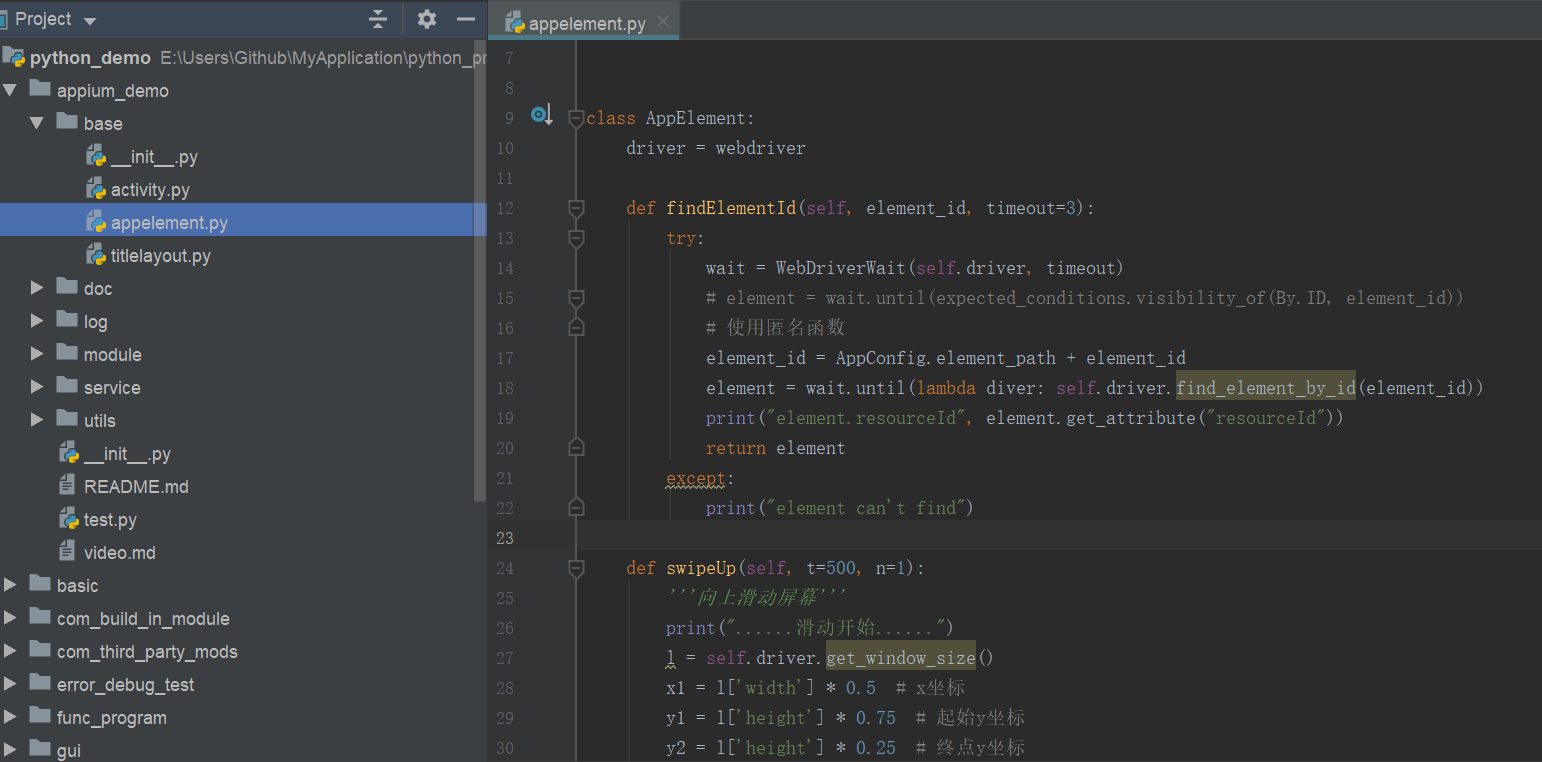Viewport: 1542px width, 762px height.
Task: Expand the log folder
Action: click(x=37, y=321)
